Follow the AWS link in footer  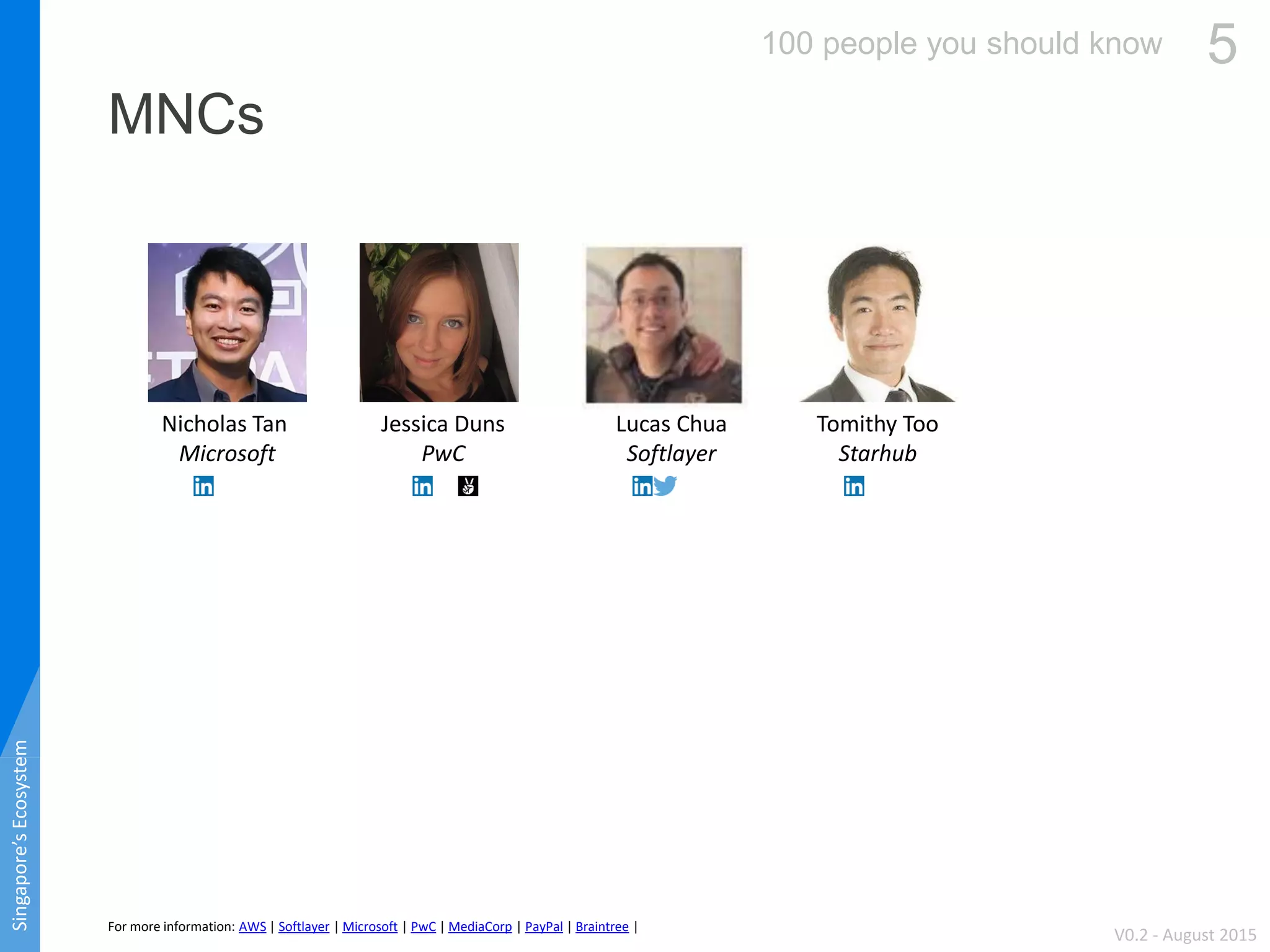coord(252,927)
